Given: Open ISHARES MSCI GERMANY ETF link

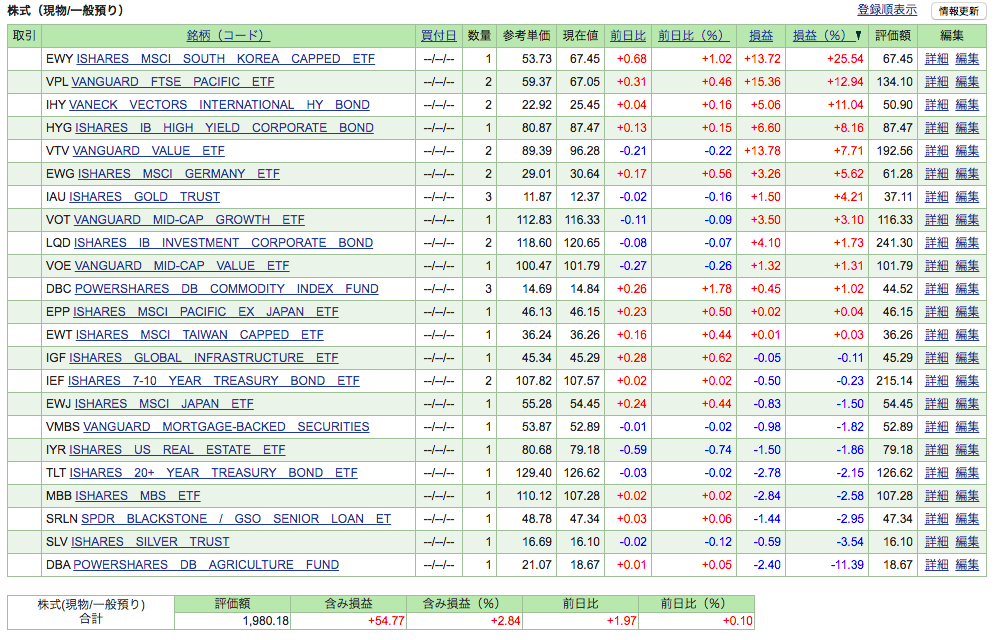Looking at the screenshot, I should click(x=178, y=174).
